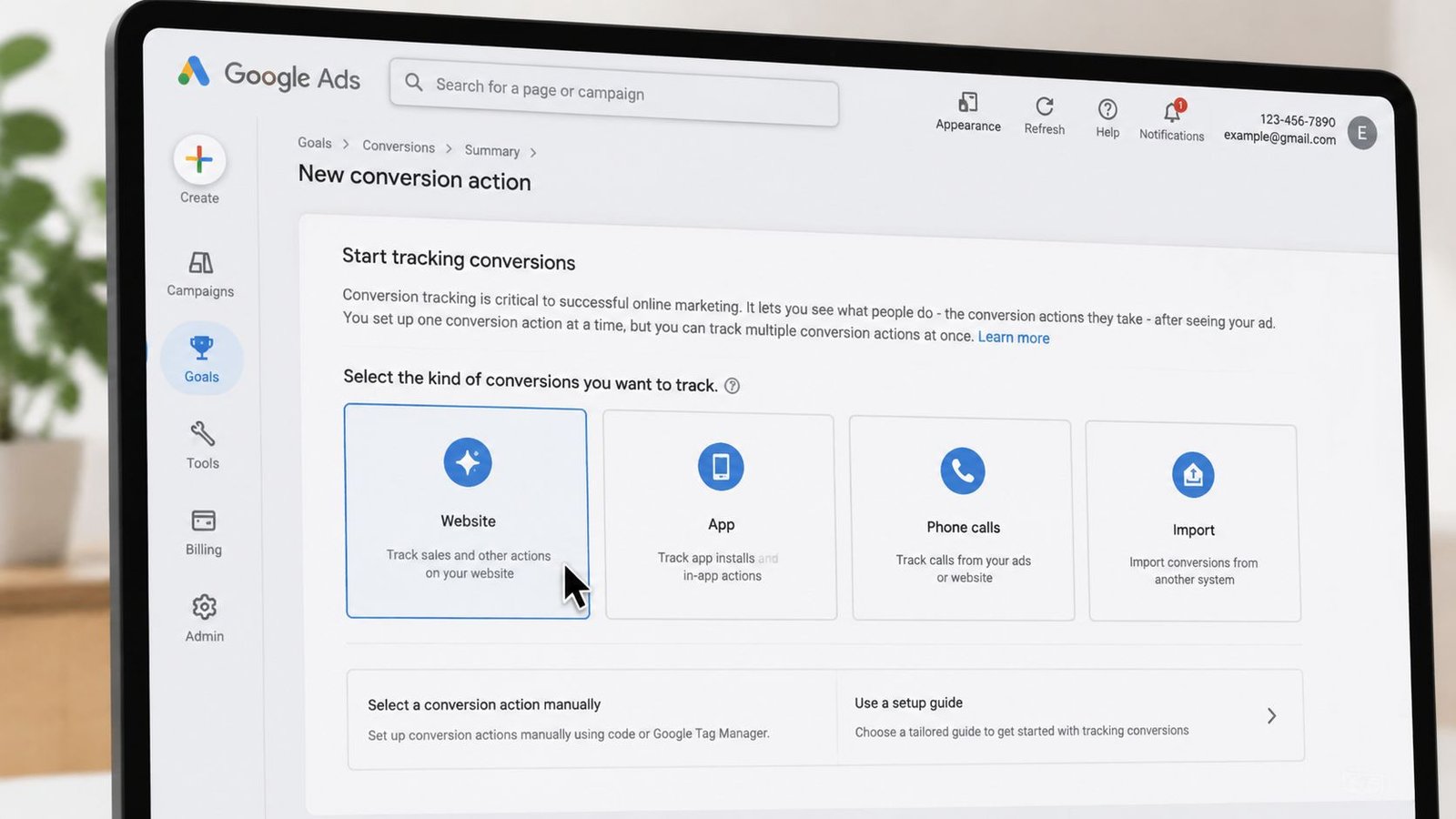Image resolution: width=1456 pixels, height=819 pixels.
Task: Go to Goals breadcrumb
Action: point(314,143)
